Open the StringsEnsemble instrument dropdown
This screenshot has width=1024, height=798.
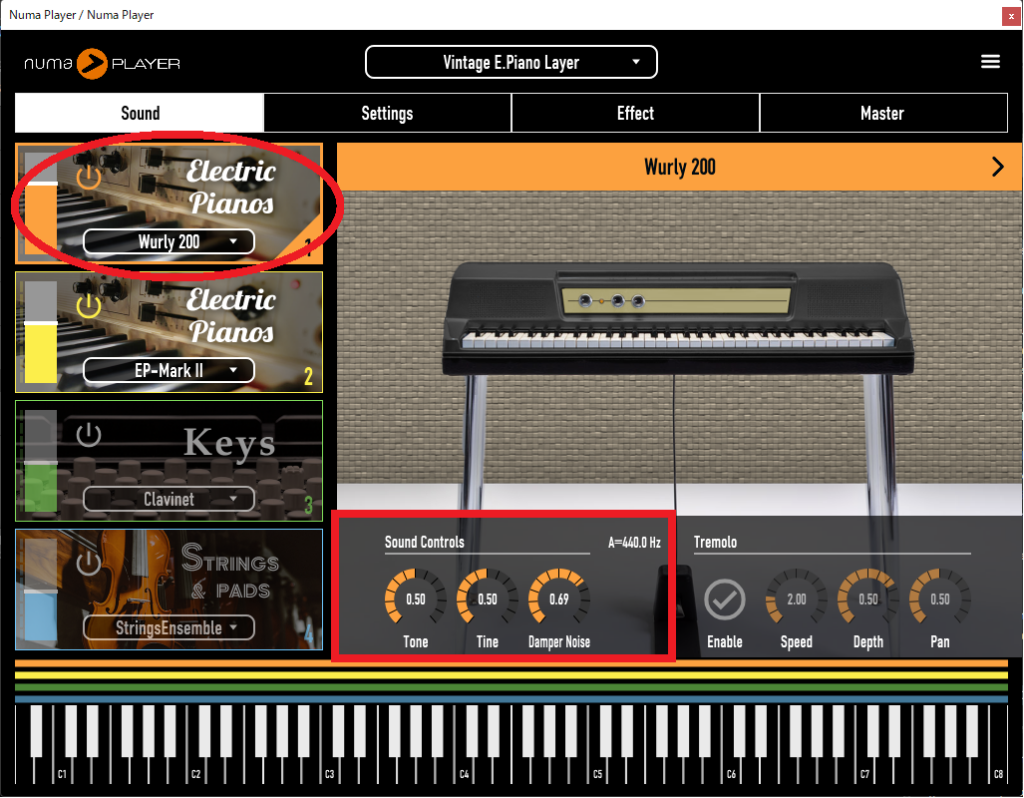point(169,628)
